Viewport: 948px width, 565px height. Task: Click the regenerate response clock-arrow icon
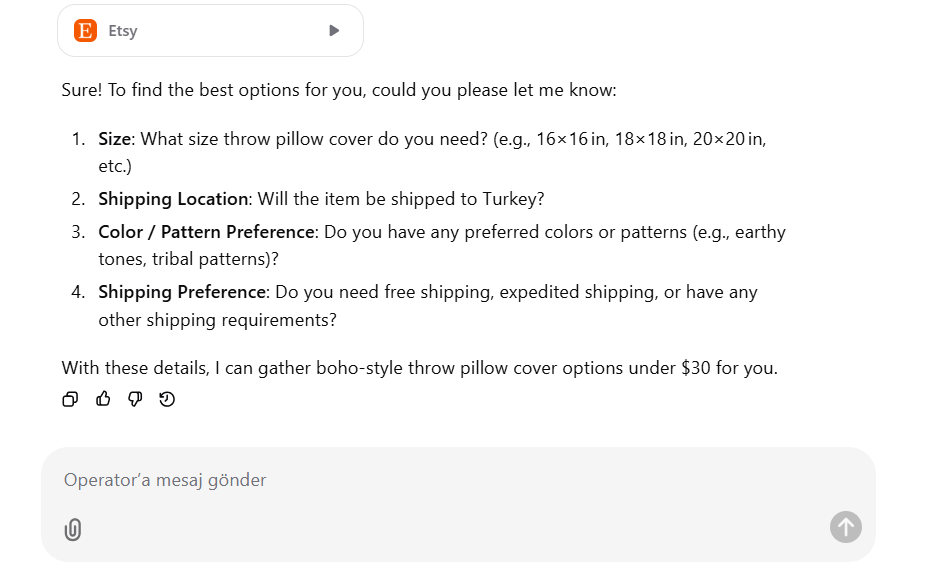167,399
